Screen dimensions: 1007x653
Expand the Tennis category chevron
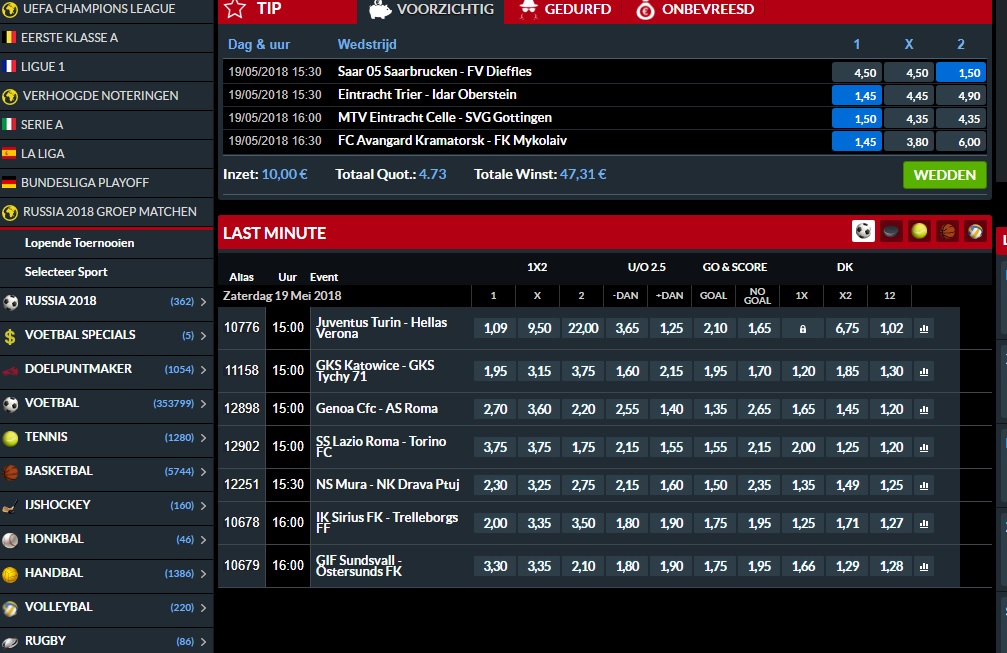(203, 438)
